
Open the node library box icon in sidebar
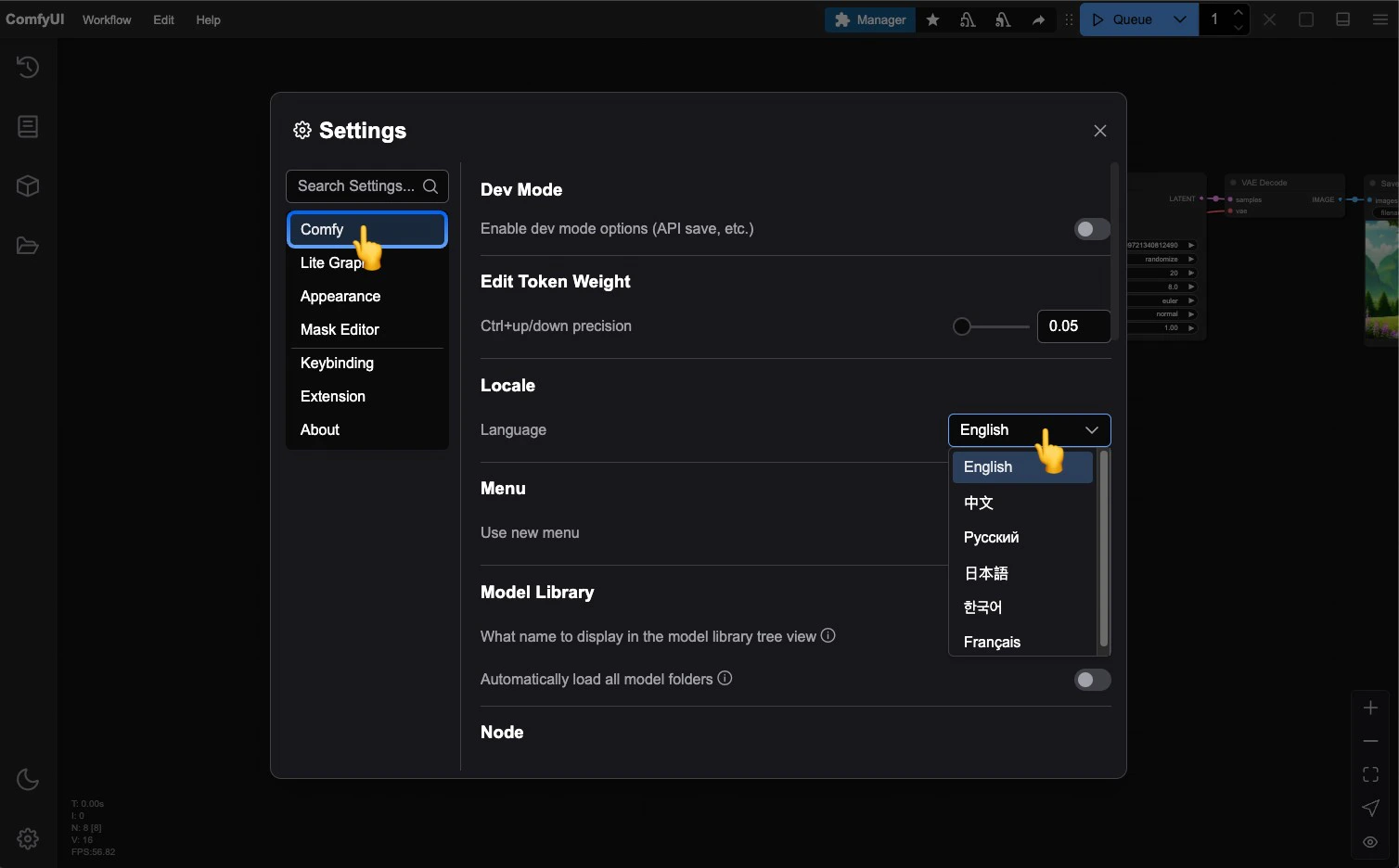[27, 185]
